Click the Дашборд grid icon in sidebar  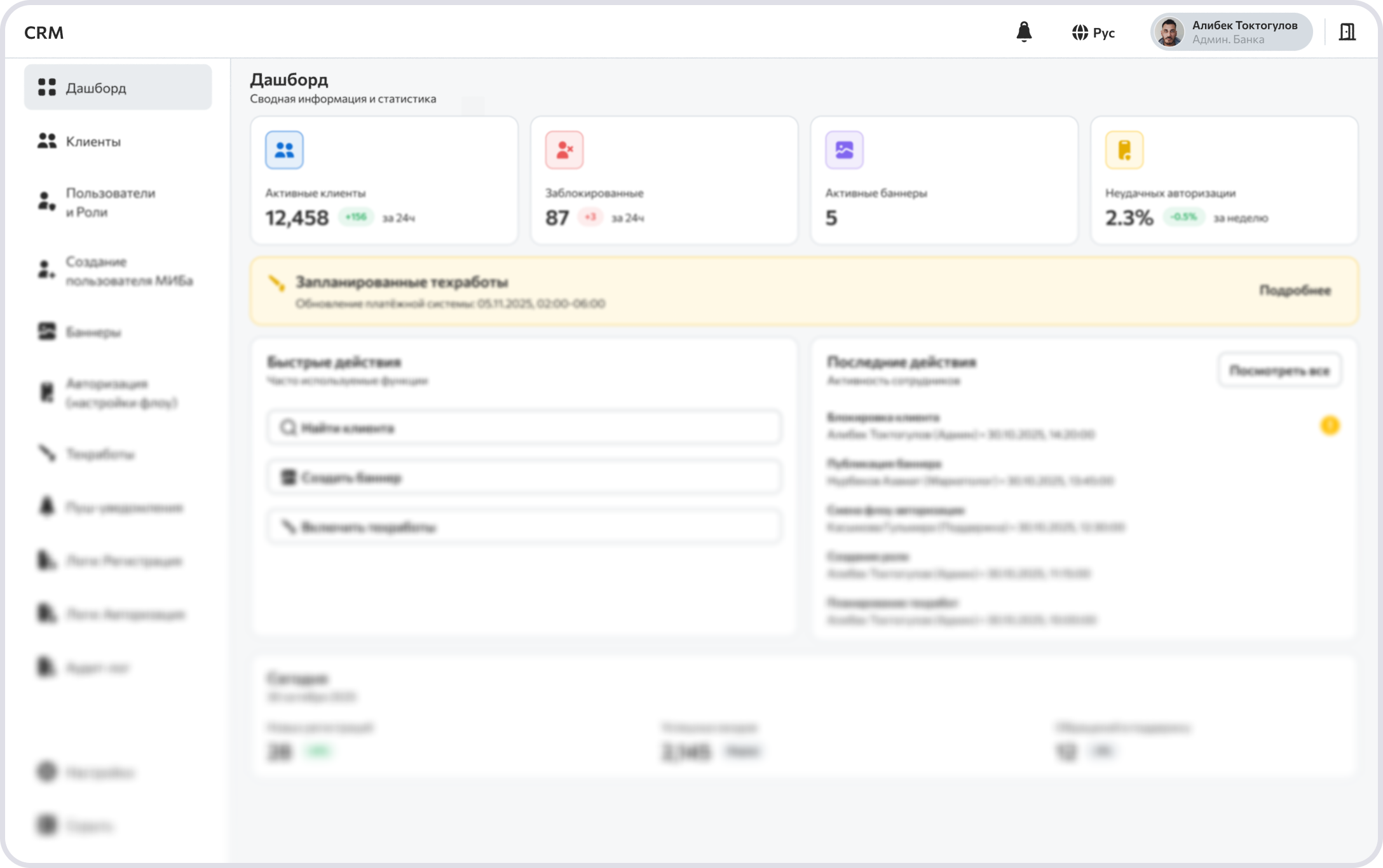coord(45,87)
